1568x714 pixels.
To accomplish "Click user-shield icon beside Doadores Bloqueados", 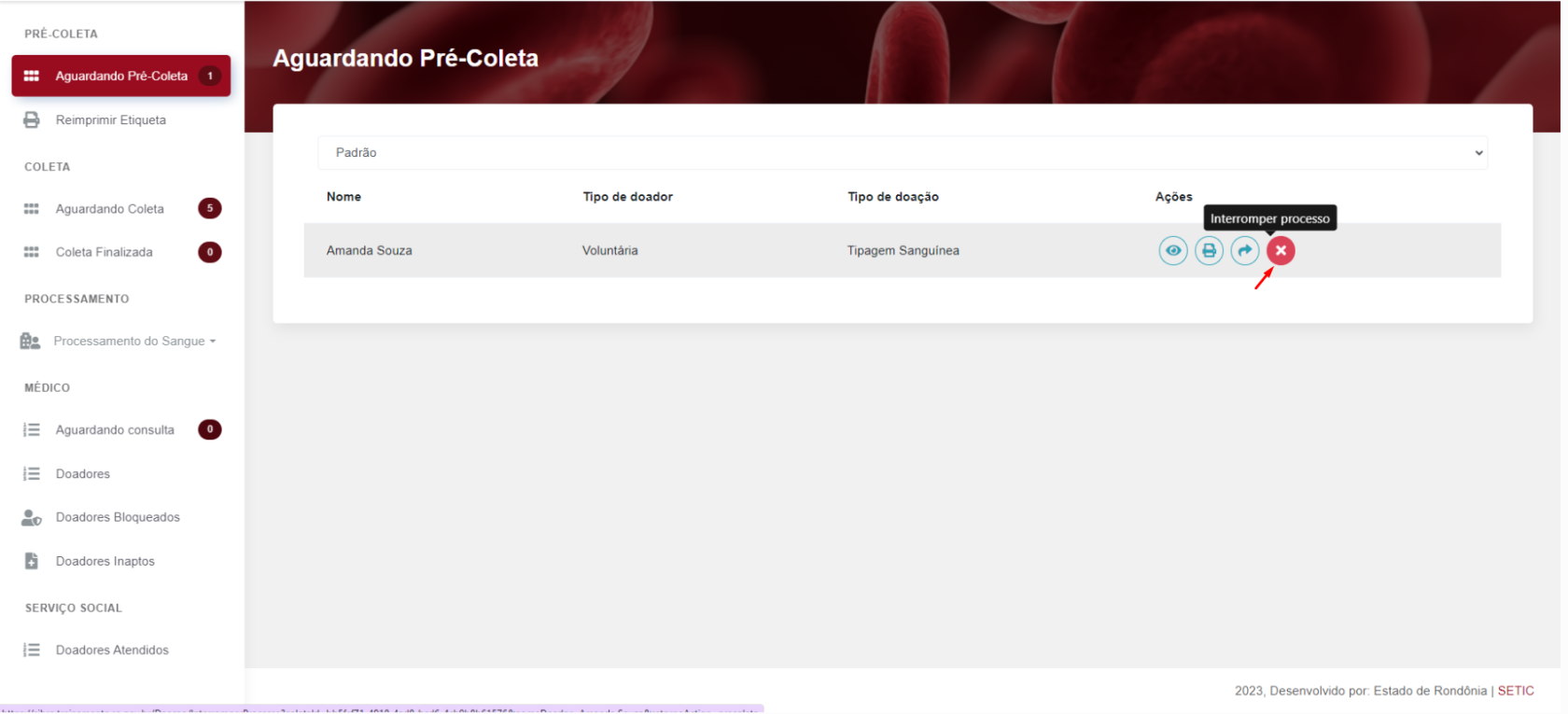I will click(32, 517).
